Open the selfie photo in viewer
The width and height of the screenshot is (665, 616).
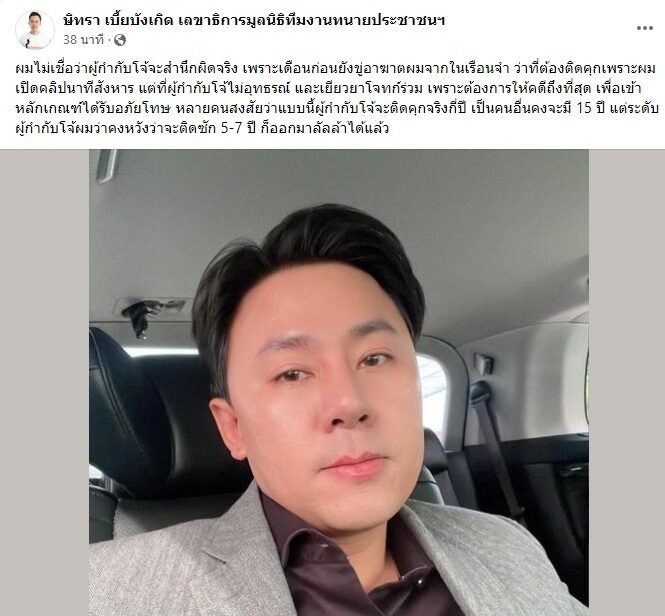(338, 382)
